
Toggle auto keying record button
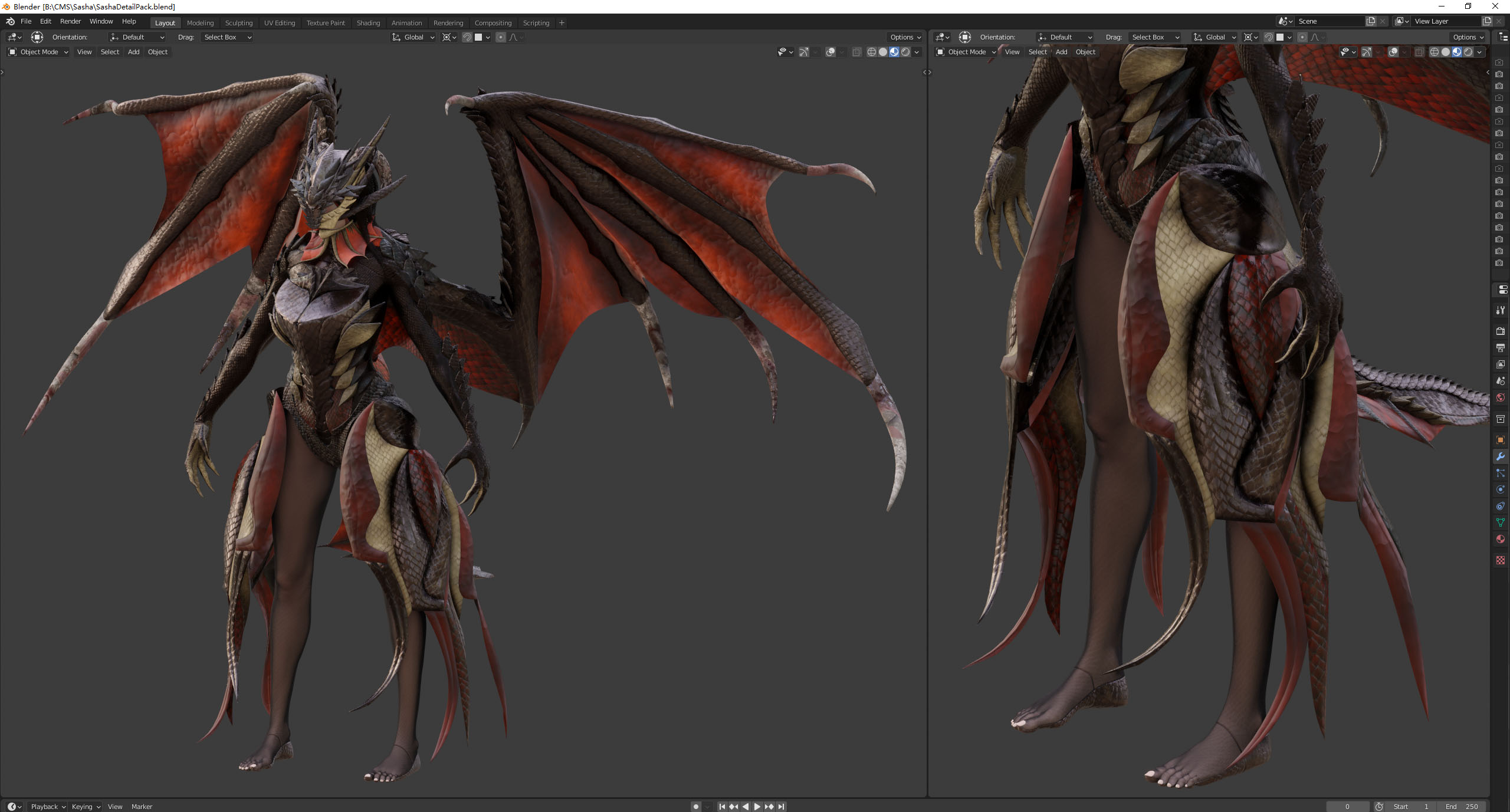(696, 806)
